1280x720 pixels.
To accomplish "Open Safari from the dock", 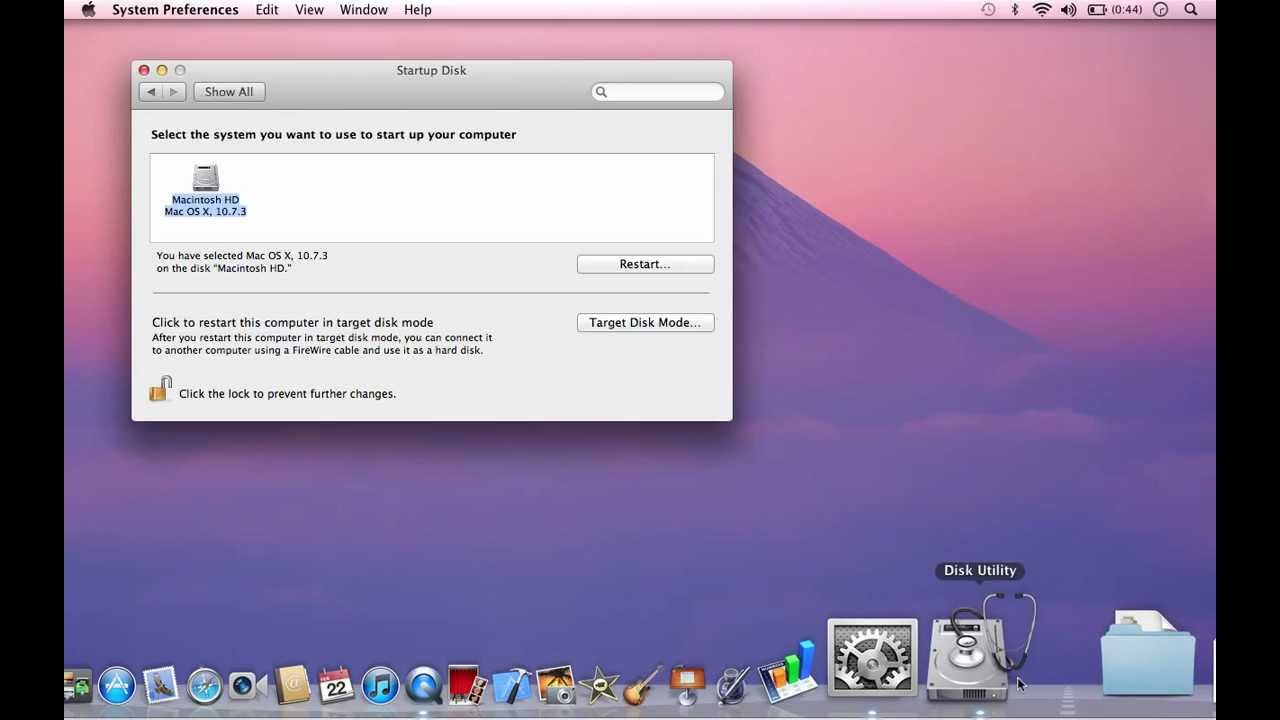I will point(205,686).
